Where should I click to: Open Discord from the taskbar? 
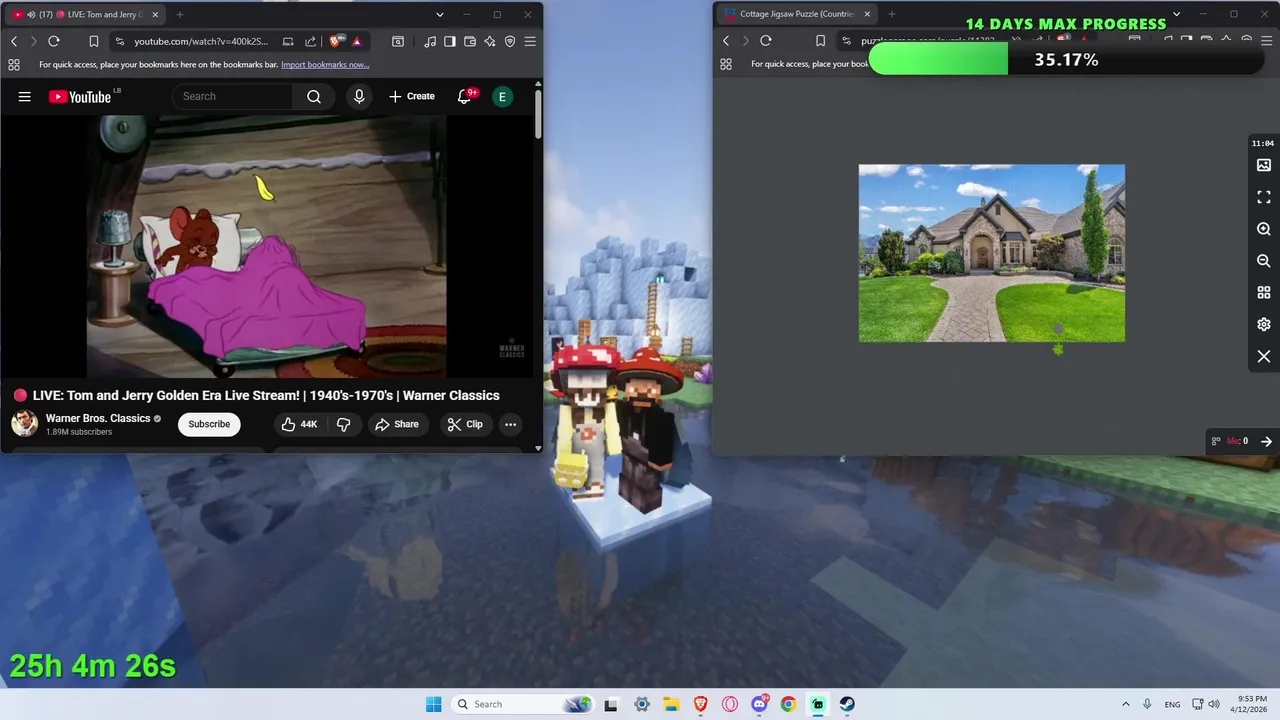(760, 704)
